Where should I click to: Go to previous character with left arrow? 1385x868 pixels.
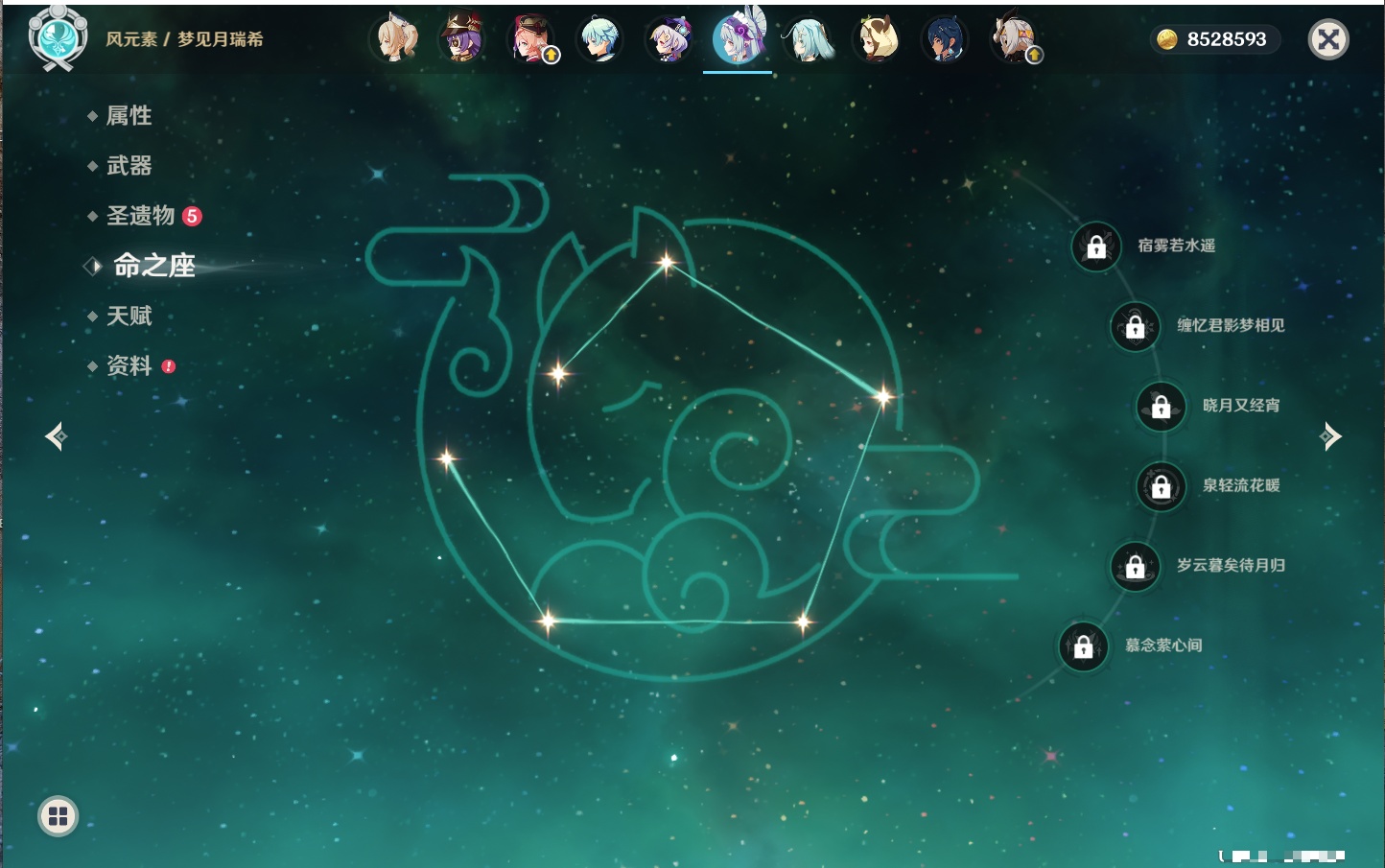pyautogui.click(x=56, y=436)
